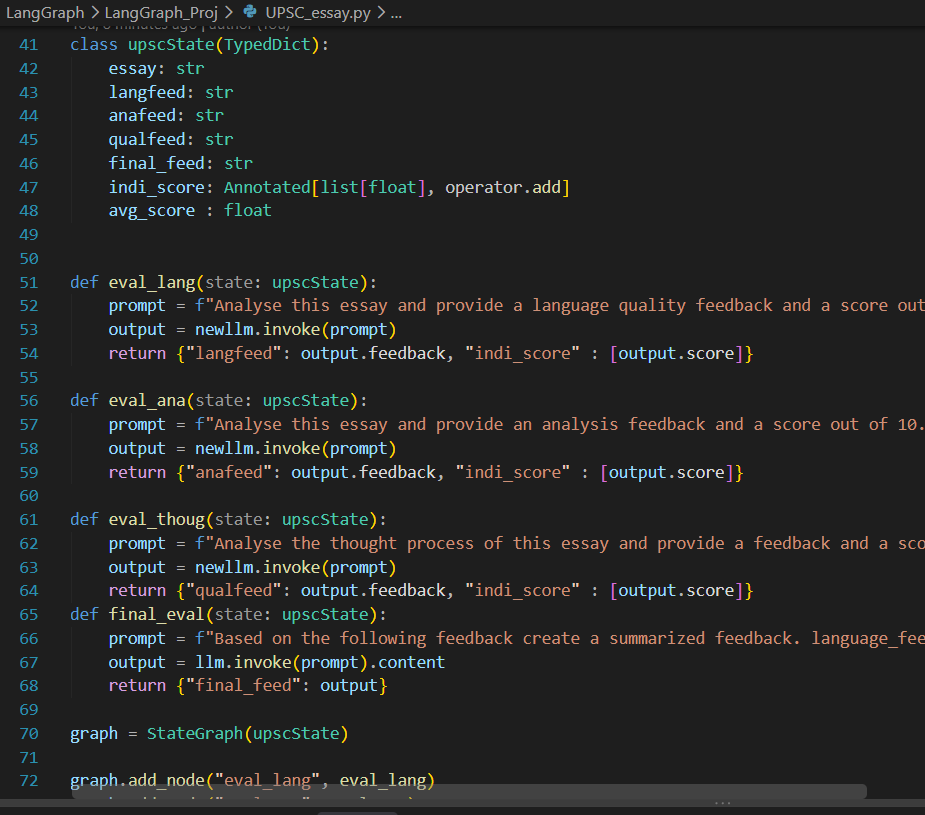Click line number 41

(x=28, y=45)
